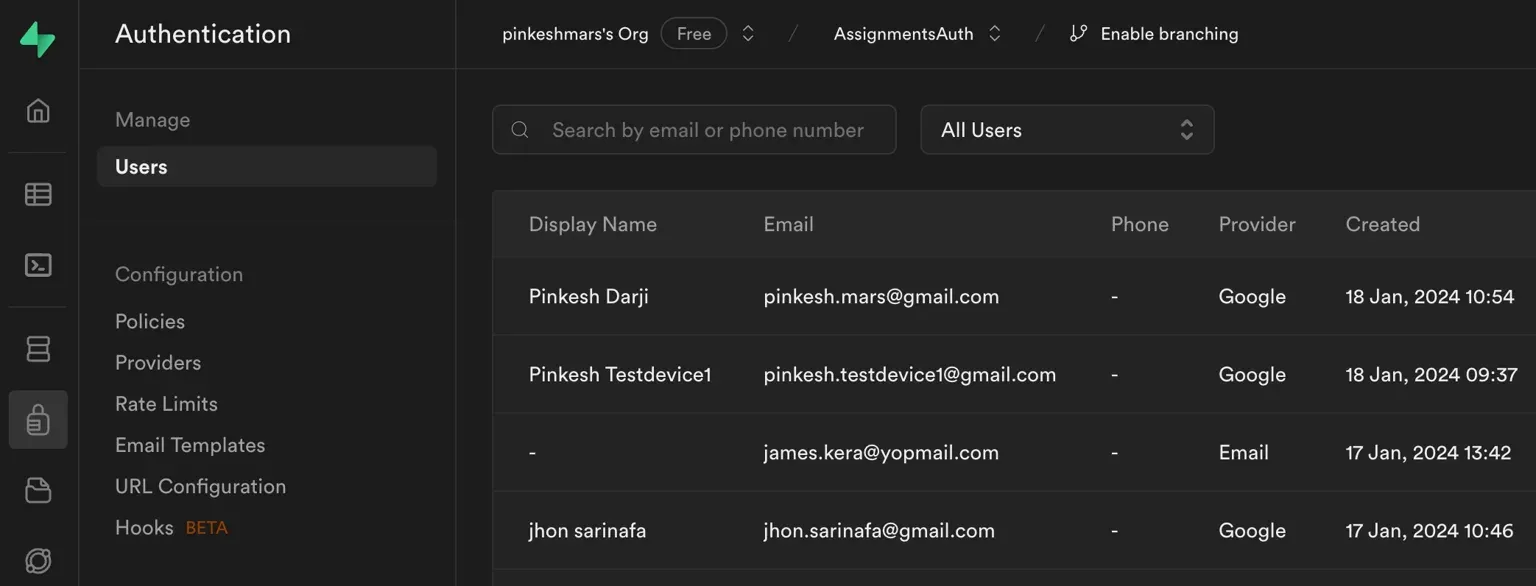
Task: Click the git branch icon
Action: pos(1078,34)
